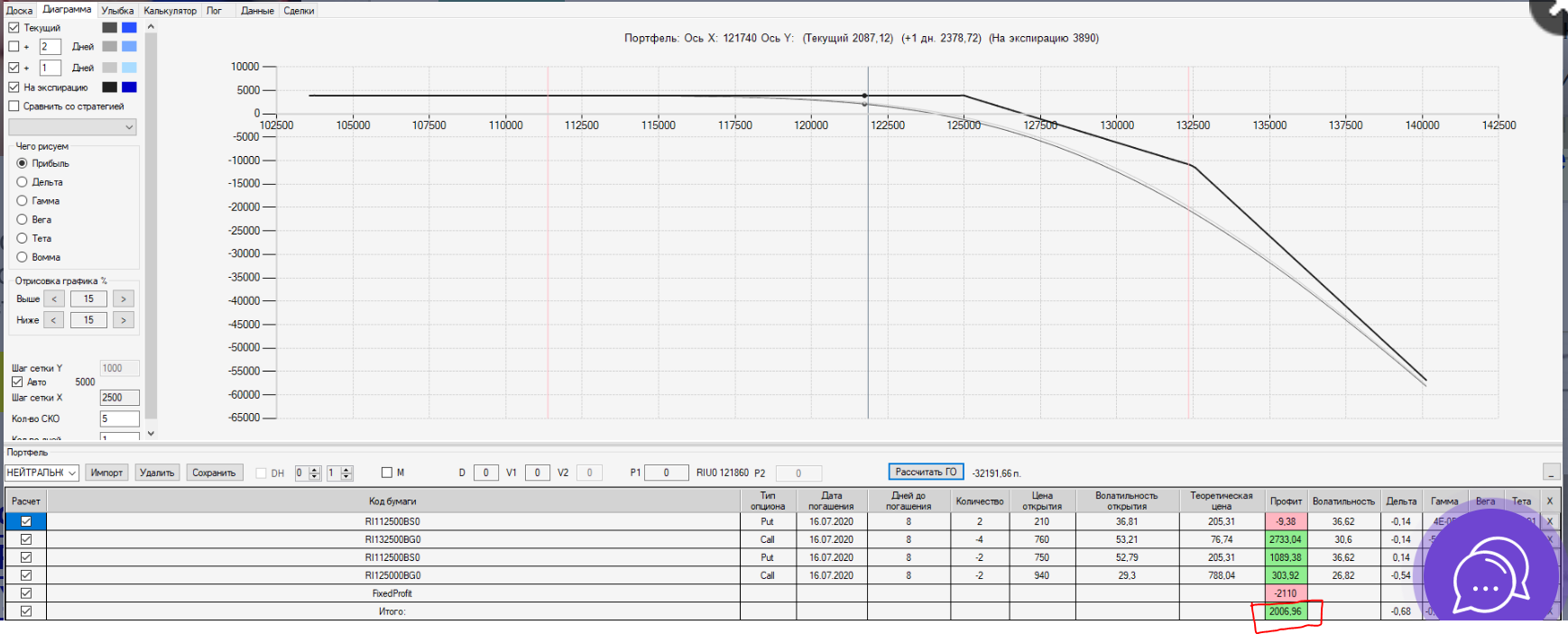This screenshot has width=1568, height=634.
Task: Increment the DH spinner value
Action: click(315, 469)
